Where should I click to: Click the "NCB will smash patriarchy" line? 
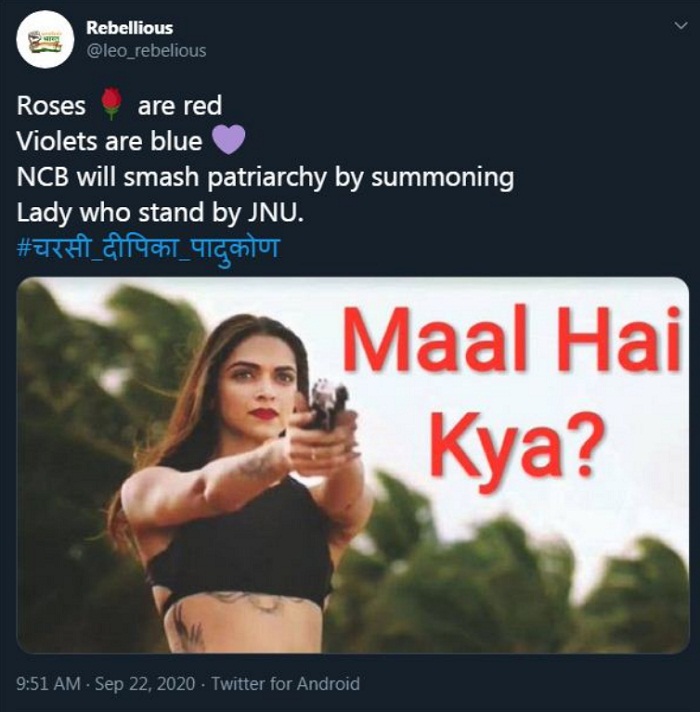[x=265, y=177]
